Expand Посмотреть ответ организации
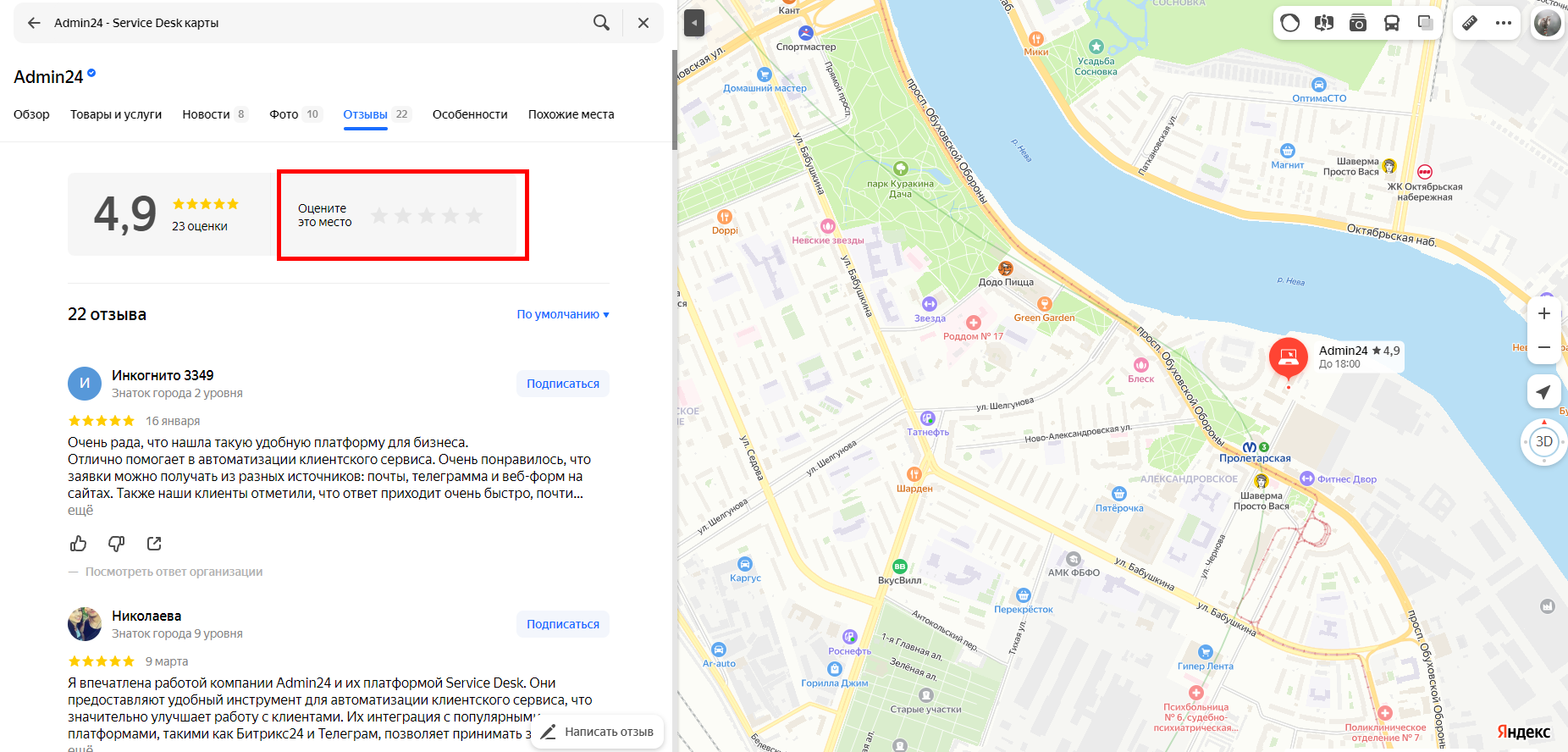 [x=174, y=572]
